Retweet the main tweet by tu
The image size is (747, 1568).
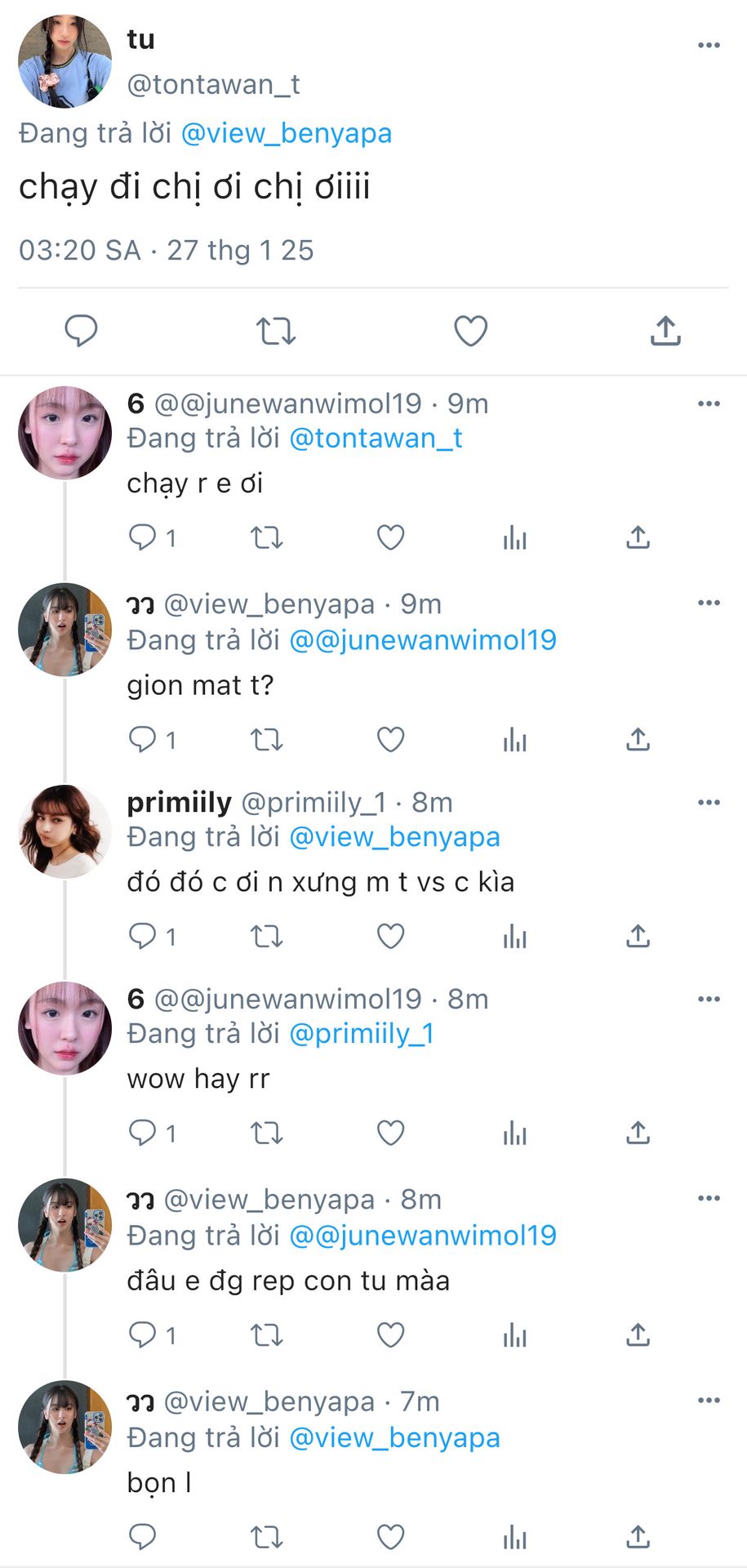(x=275, y=331)
